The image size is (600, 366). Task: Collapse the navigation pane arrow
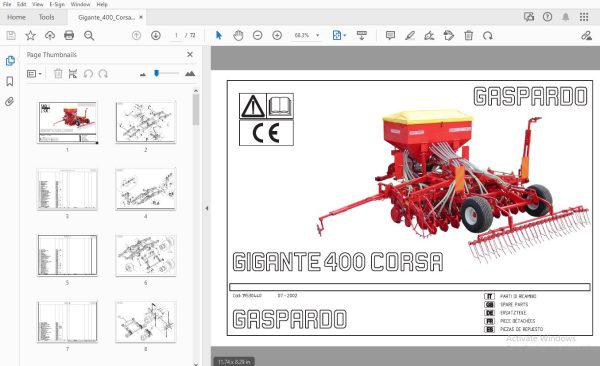point(207,209)
